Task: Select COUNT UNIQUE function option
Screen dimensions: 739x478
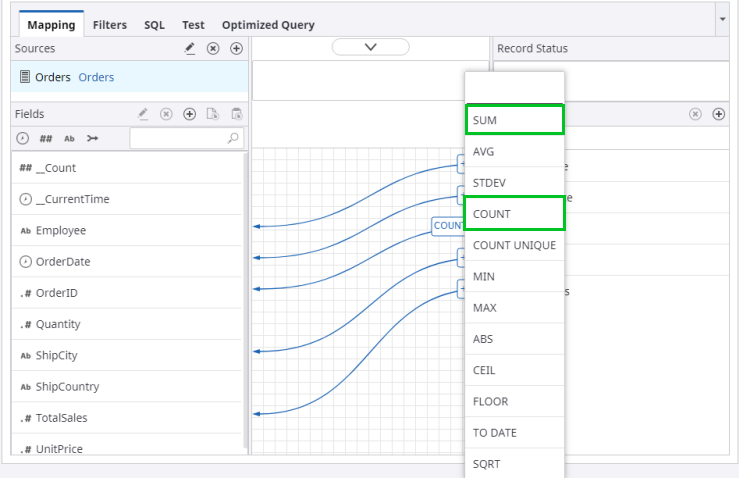Action: coord(514,245)
